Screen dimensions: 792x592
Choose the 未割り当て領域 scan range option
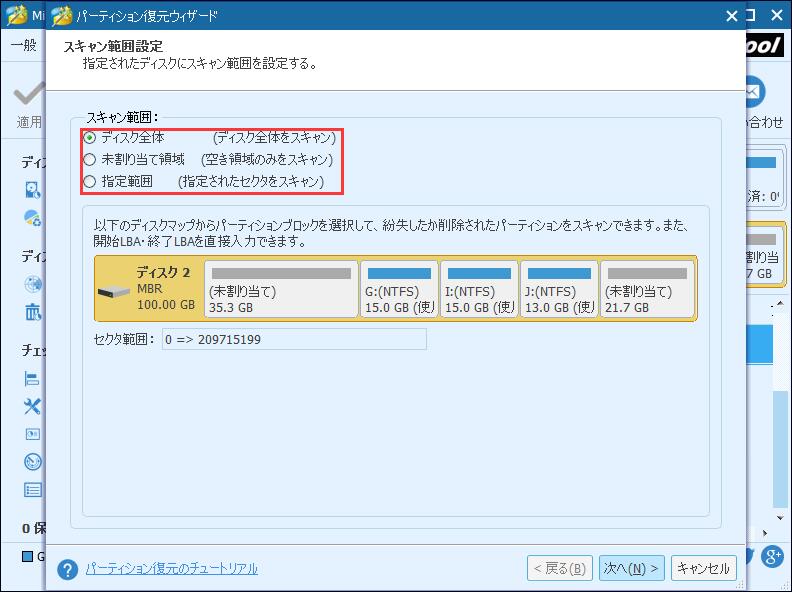click(x=91, y=159)
